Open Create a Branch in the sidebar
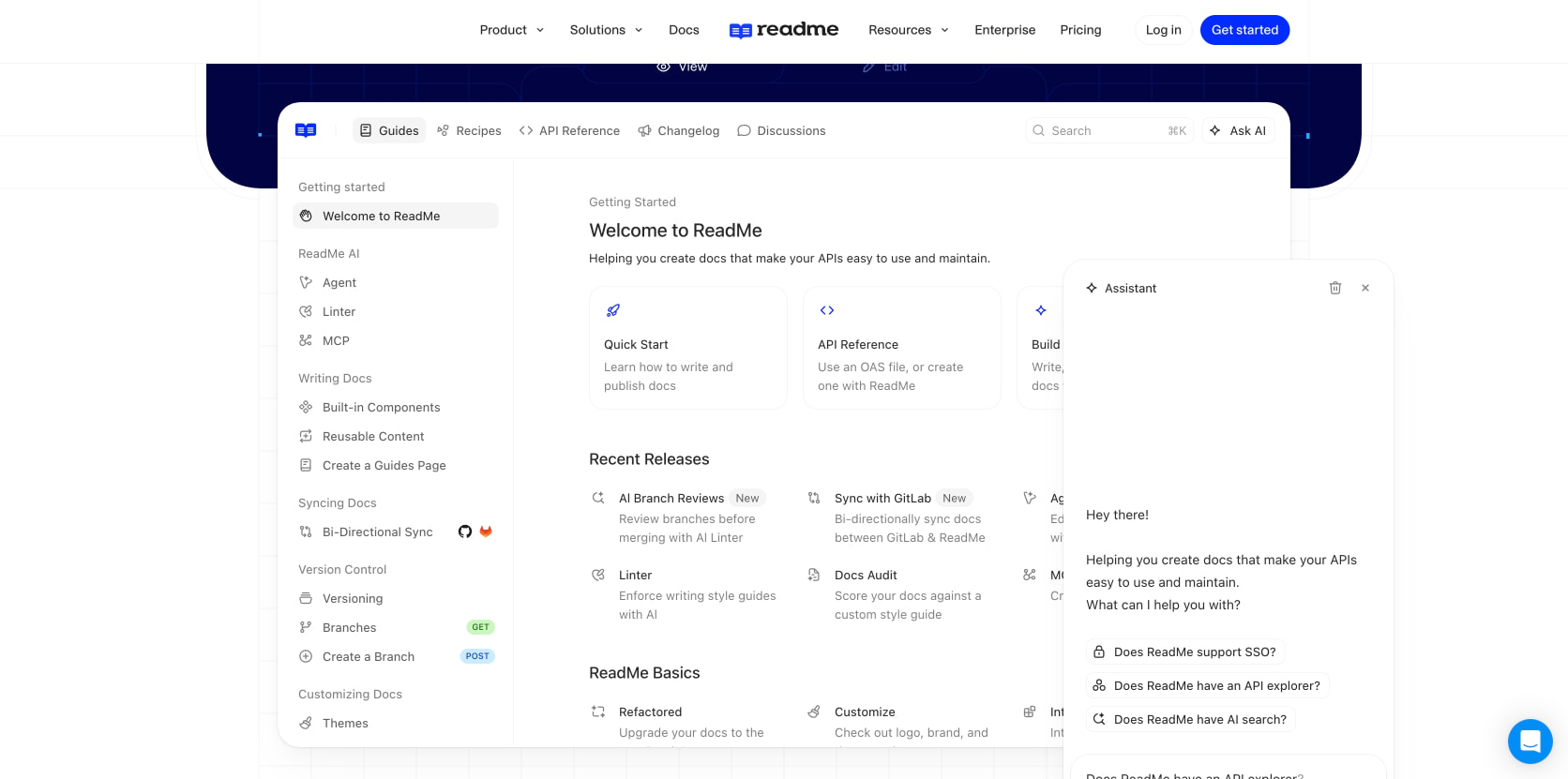The height and width of the screenshot is (779, 1568). coord(396,656)
